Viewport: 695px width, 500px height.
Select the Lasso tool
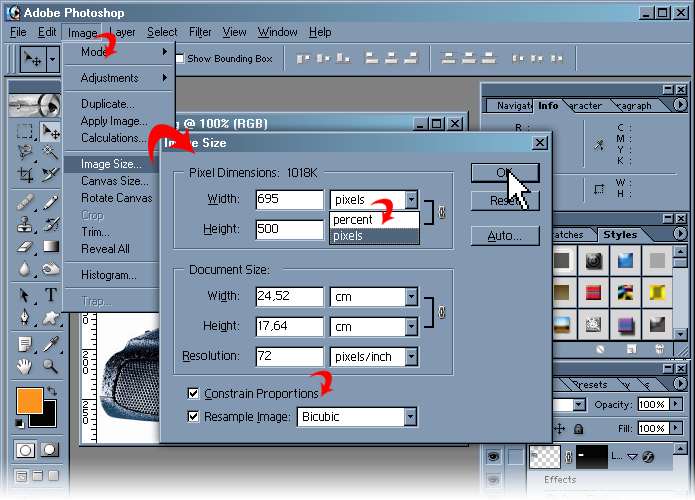click(x=25, y=152)
